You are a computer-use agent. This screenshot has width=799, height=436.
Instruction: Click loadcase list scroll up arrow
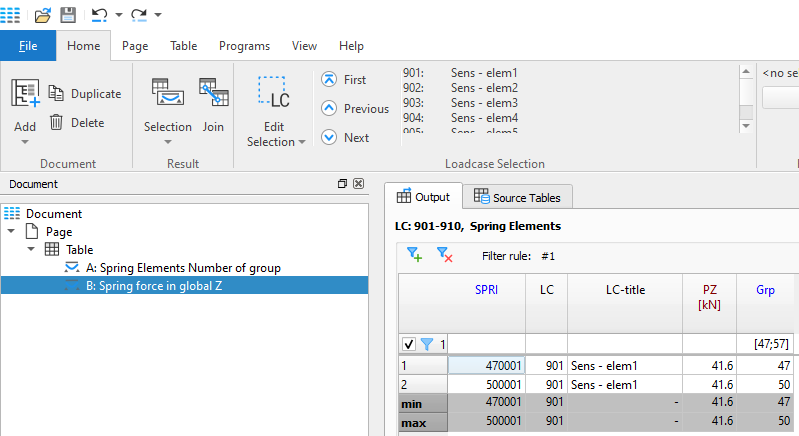click(x=746, y=71)
